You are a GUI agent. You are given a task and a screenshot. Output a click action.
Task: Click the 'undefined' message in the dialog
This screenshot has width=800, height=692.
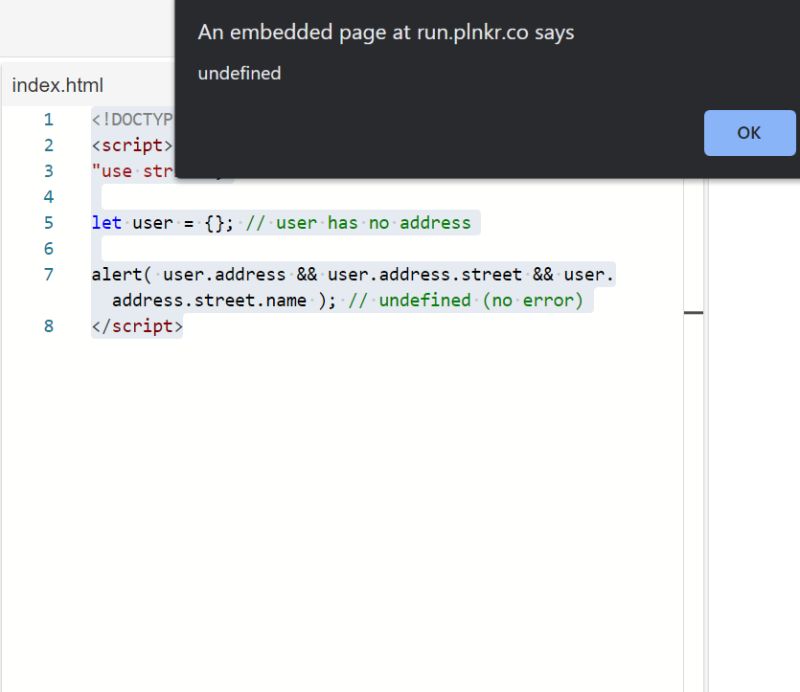(x=239, y=73)
